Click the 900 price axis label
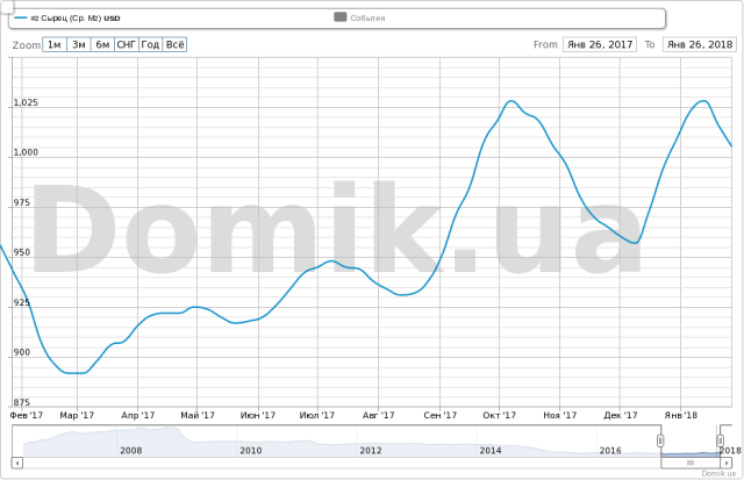The height and width of the screenshot is (480, 744). click(22, 352)
